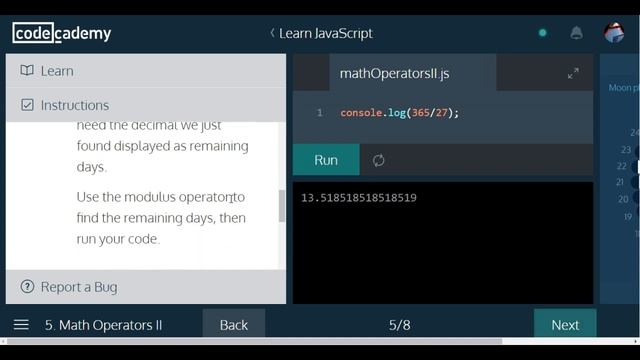Image resolution: width=640 pixels, height=360 pixels.
Task: Click the 5. Math Operators II title
Action: [103, 325]
